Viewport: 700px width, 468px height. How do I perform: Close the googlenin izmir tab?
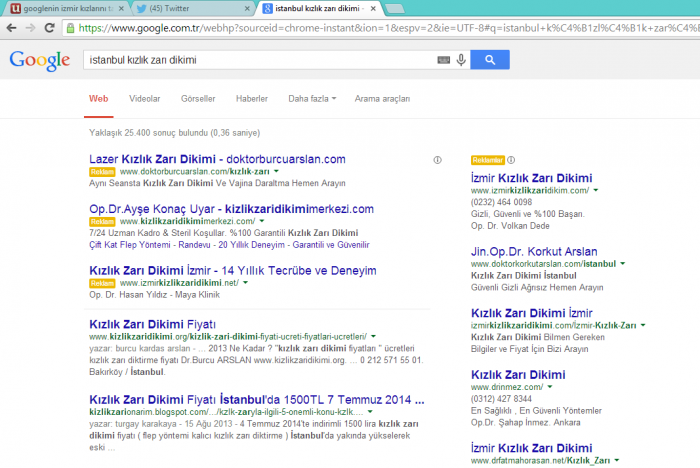coord(121,8)
